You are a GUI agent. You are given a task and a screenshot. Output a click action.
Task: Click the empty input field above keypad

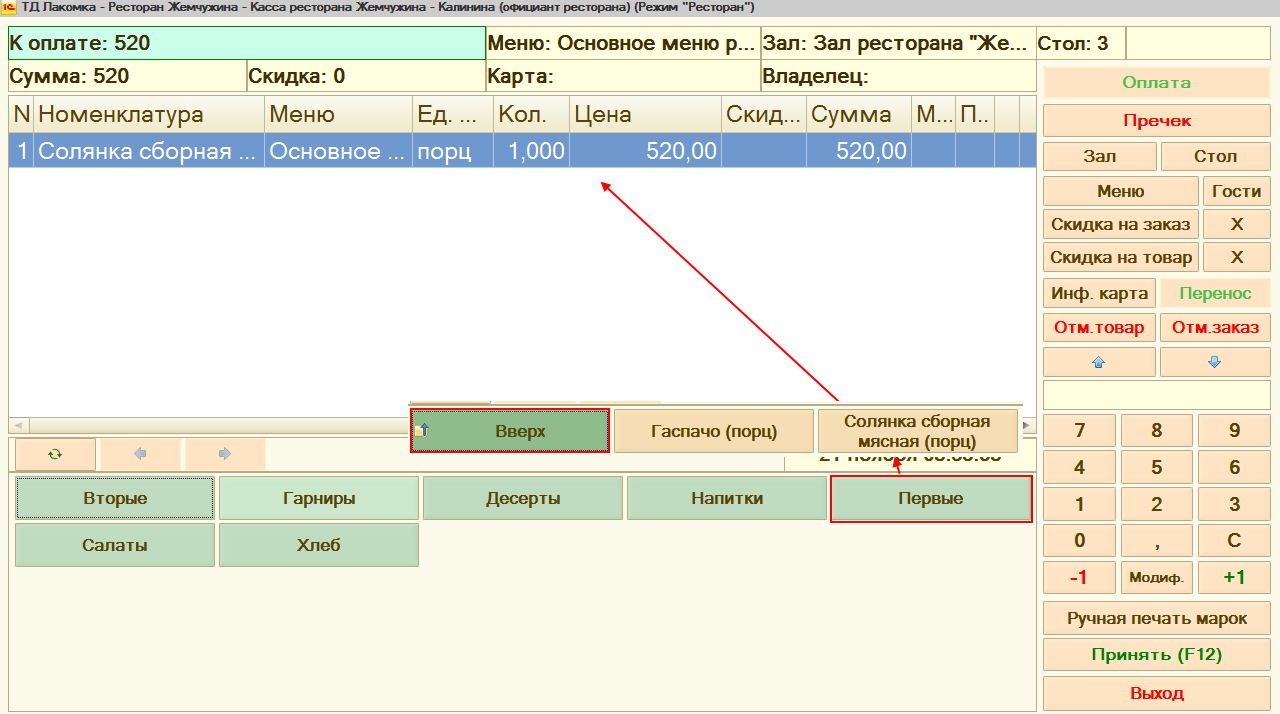point(1156,395)
